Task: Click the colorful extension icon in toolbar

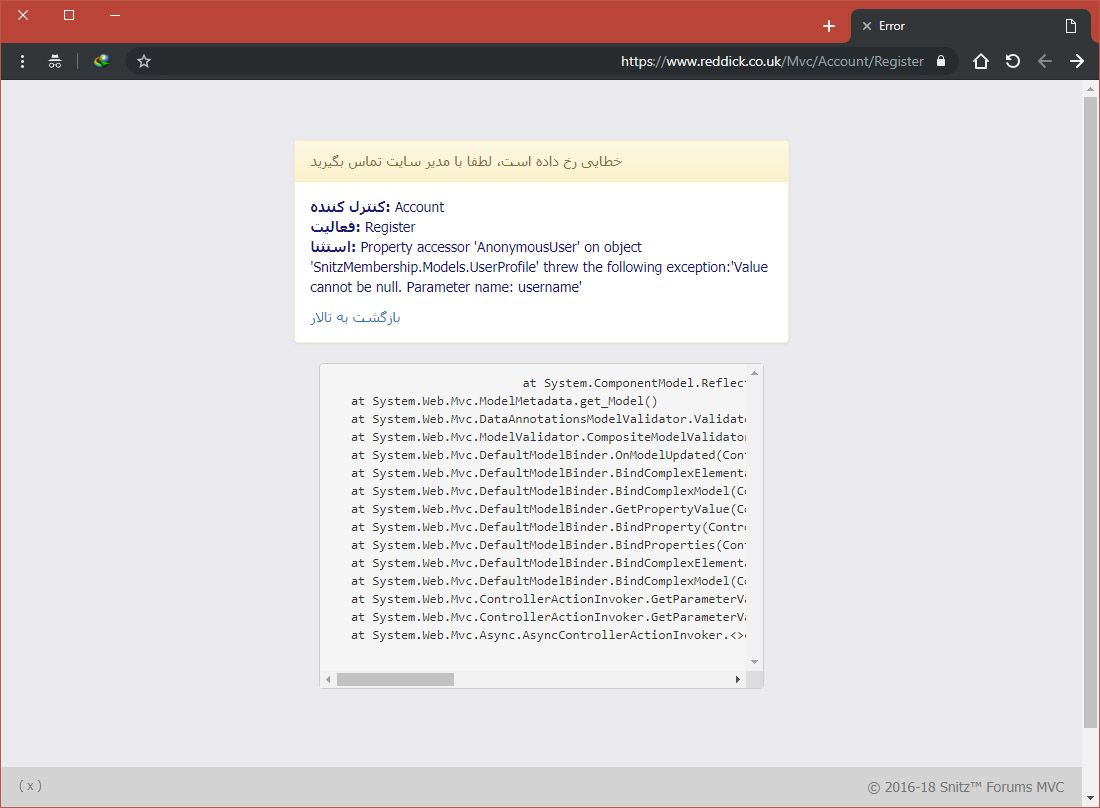Action: tap(101, 61)
